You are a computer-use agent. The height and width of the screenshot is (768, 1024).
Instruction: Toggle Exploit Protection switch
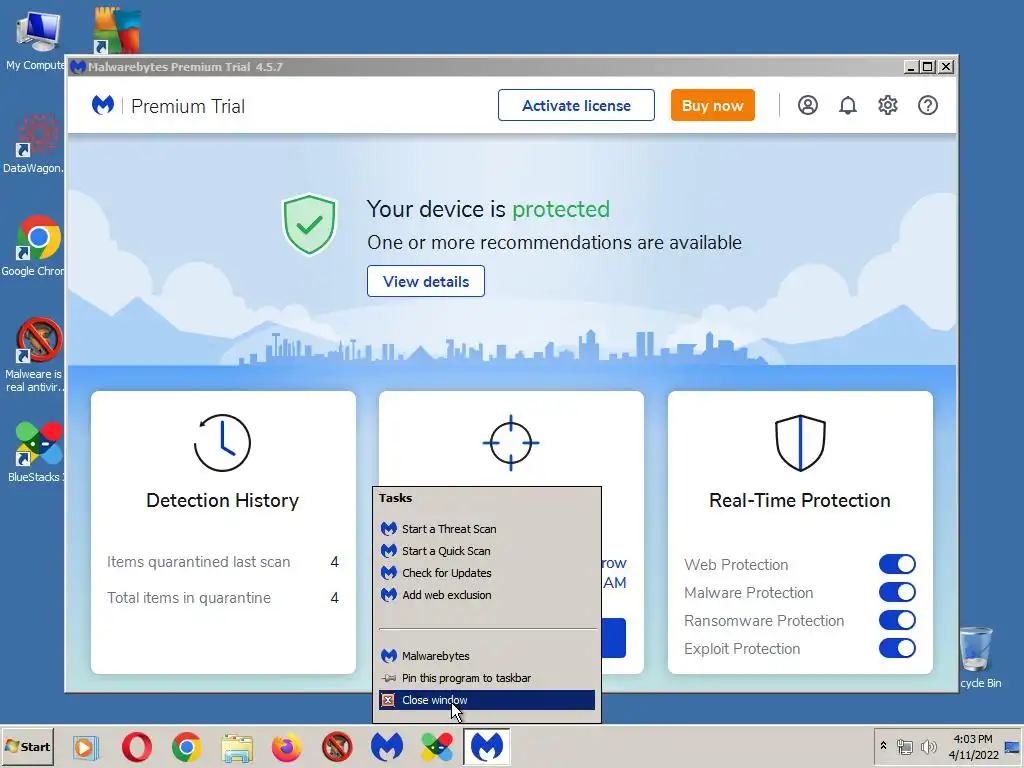(x=897, y=648)
